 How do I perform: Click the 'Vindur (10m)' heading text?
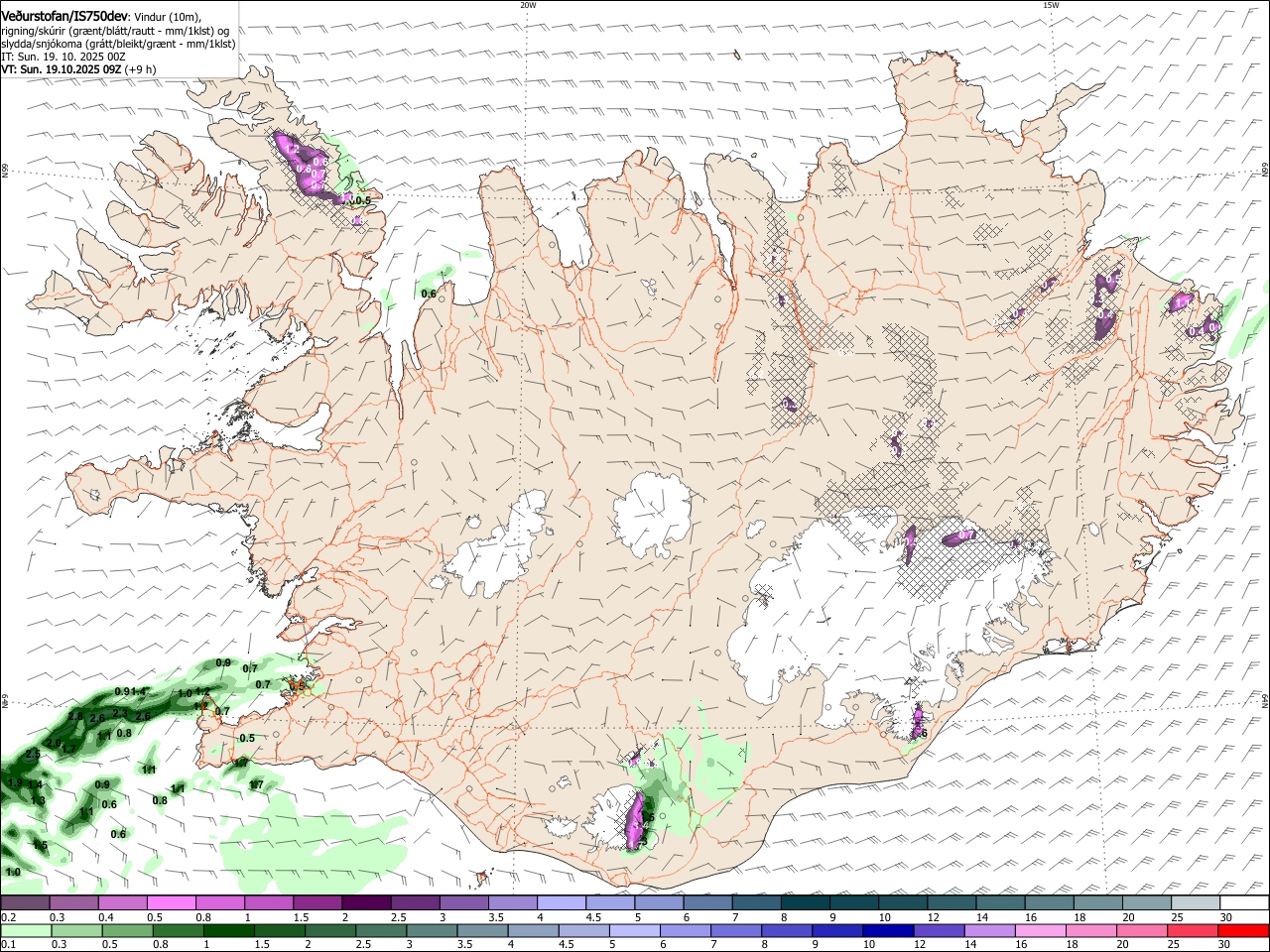coord(167,17)
